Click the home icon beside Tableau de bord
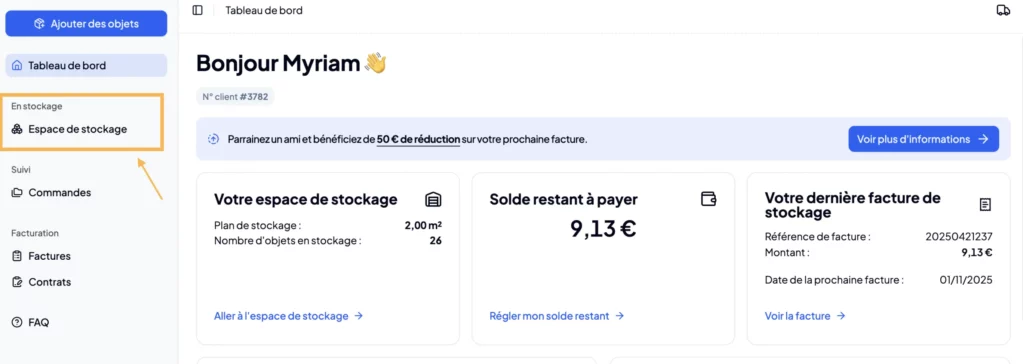 pos(17,65)
